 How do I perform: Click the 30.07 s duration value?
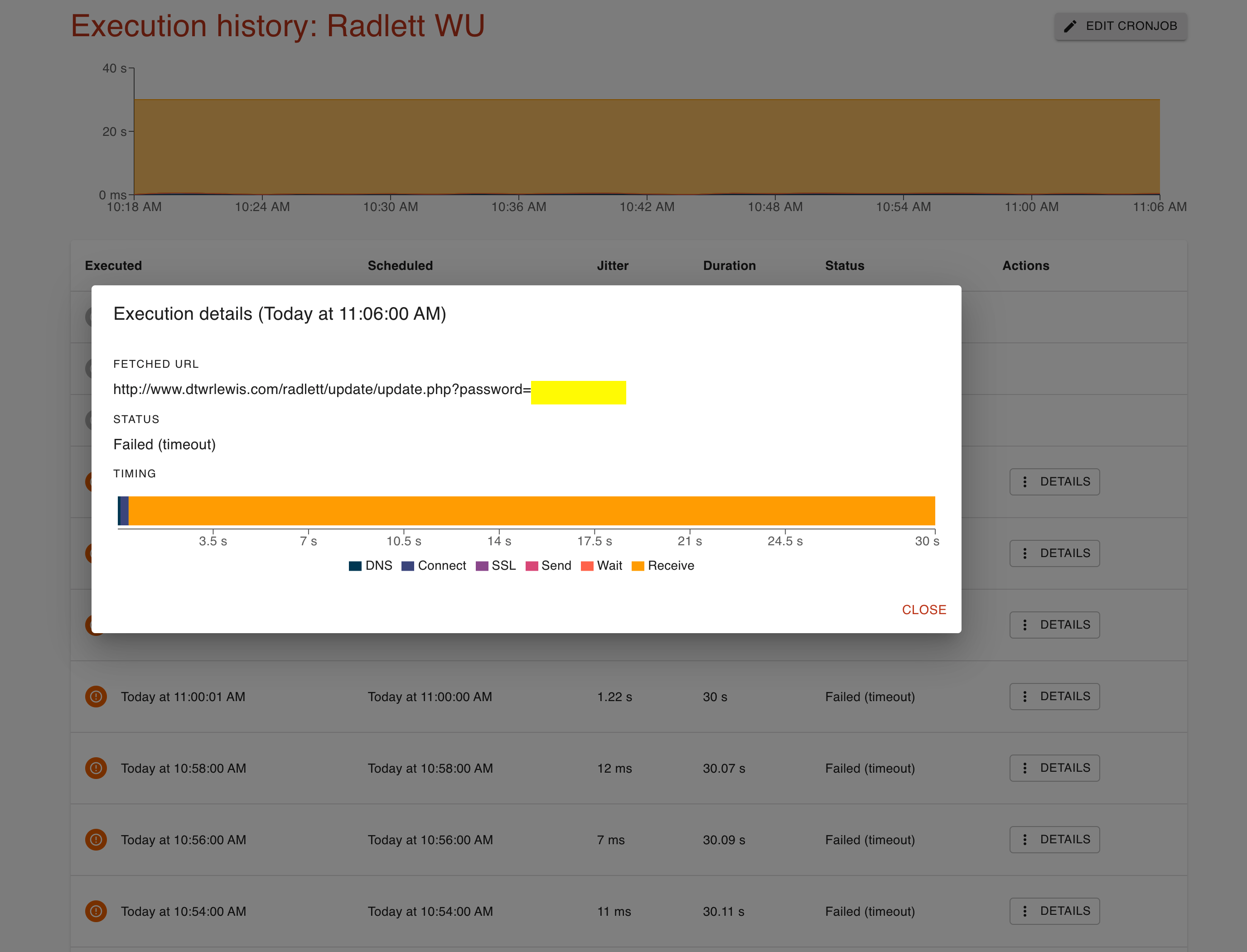coord(724,769)
